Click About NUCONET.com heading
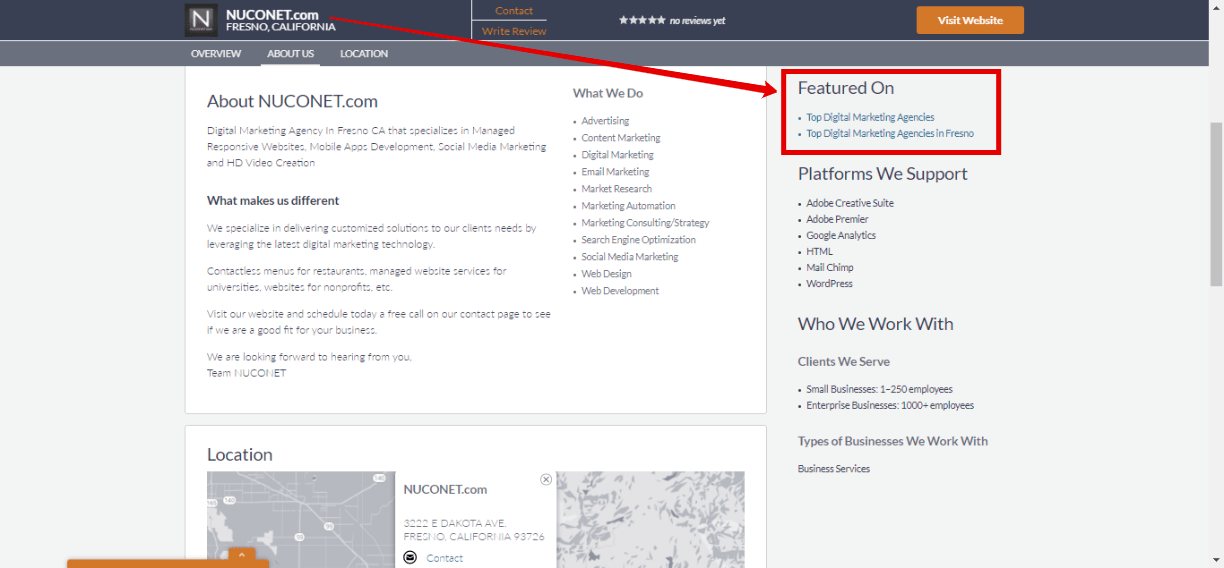The image size is (1224, 568). pos(292,101)
